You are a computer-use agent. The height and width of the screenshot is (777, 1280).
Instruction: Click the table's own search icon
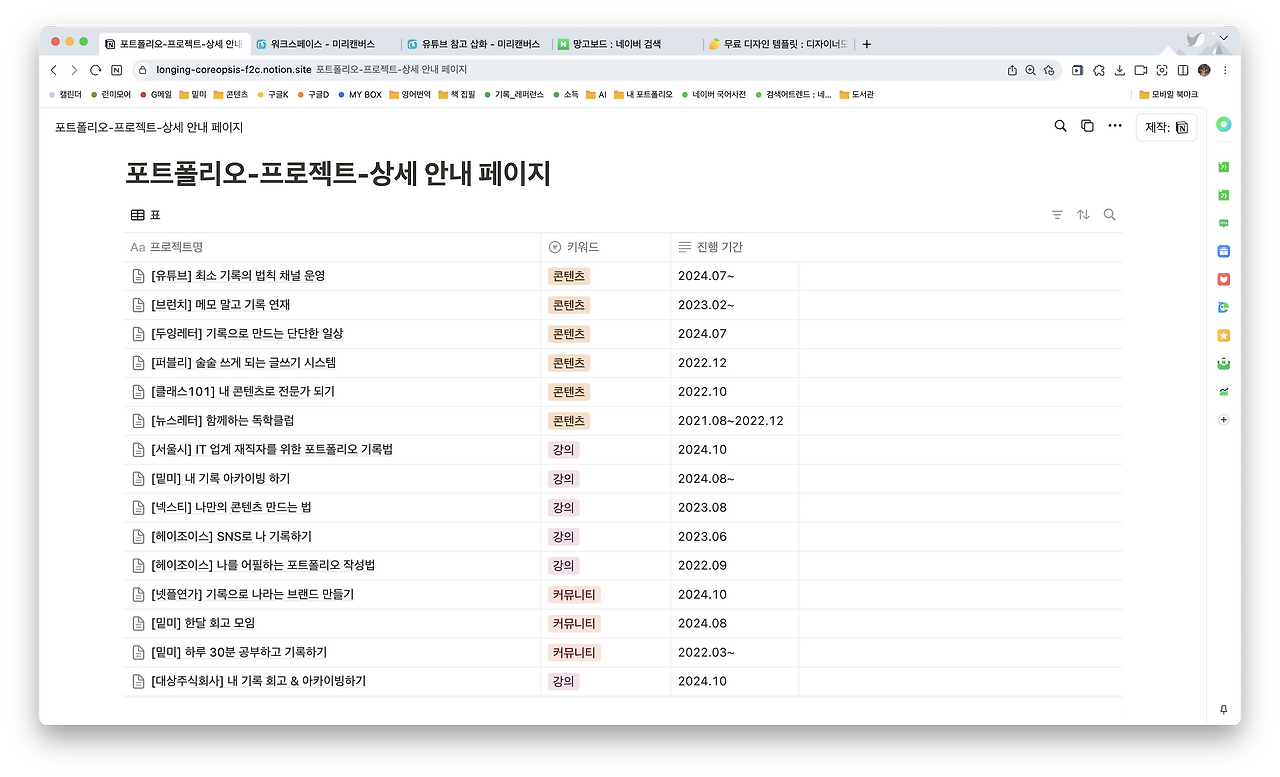click(x=1109, y=214)
